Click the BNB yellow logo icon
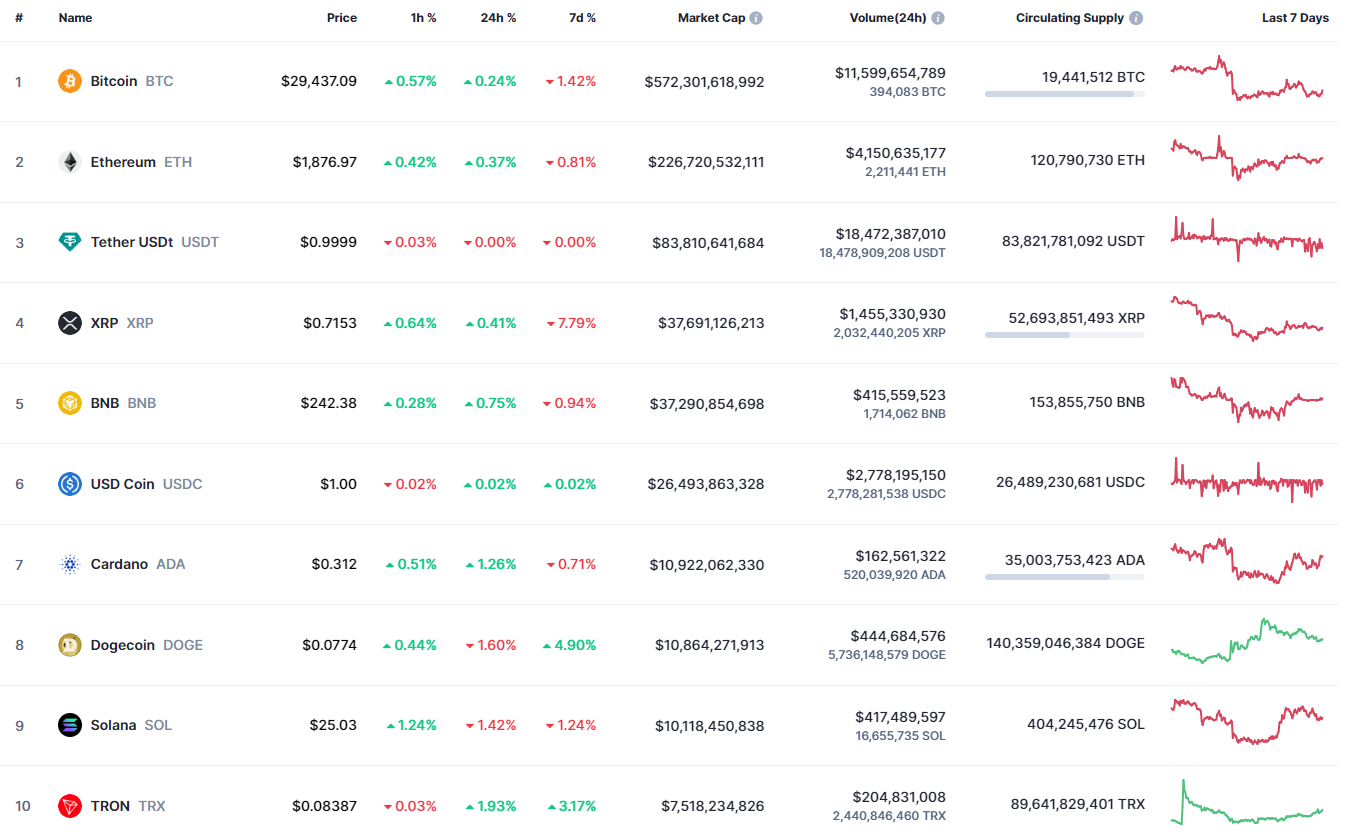Image resolution: width=1363 pixels, height=838 pixels. [x=68, y=403]
